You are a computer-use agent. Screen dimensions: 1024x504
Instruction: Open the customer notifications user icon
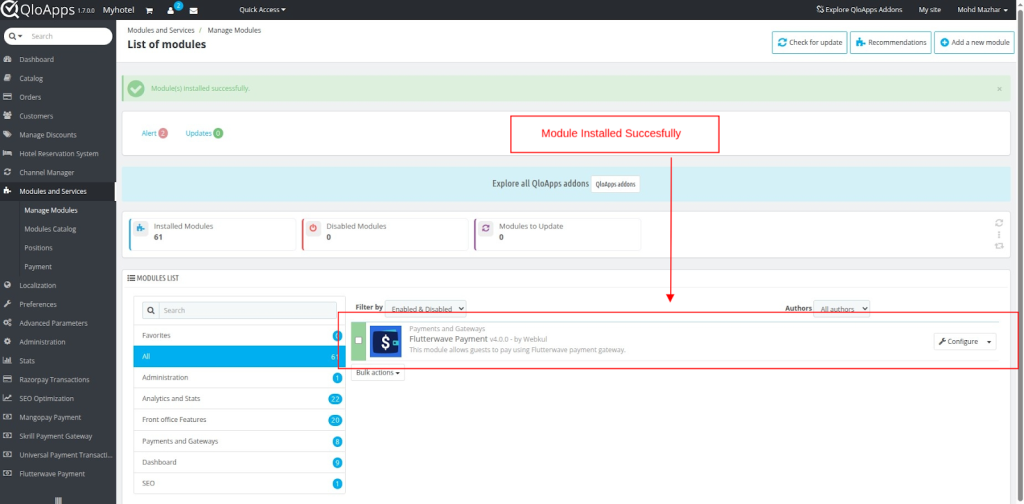[172, 10]
